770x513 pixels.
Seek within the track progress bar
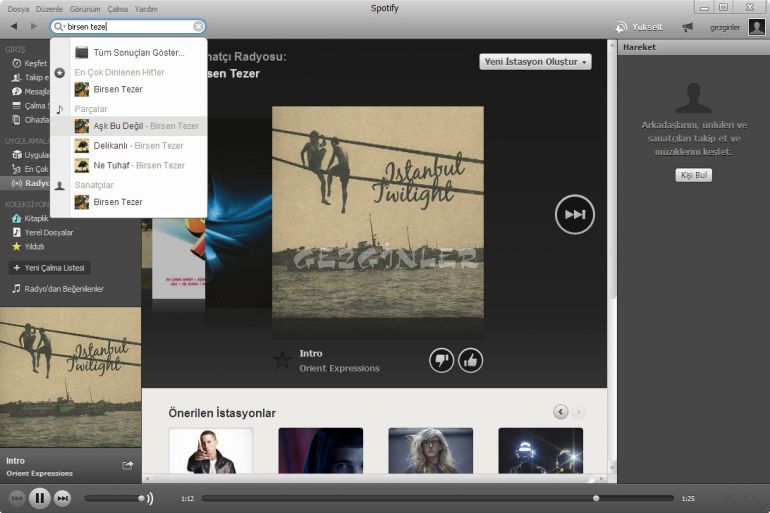pyautogui.click(x=437, y=498)
